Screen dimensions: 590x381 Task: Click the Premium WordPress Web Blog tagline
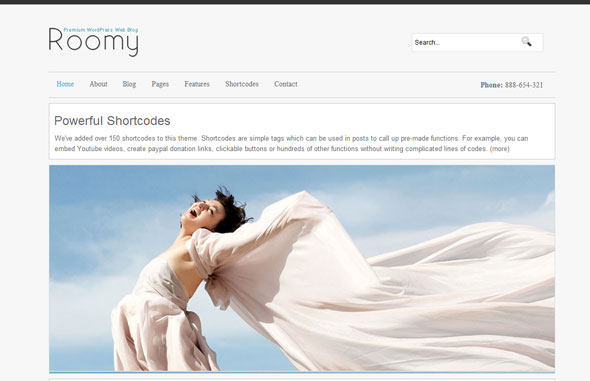point(101,30)
